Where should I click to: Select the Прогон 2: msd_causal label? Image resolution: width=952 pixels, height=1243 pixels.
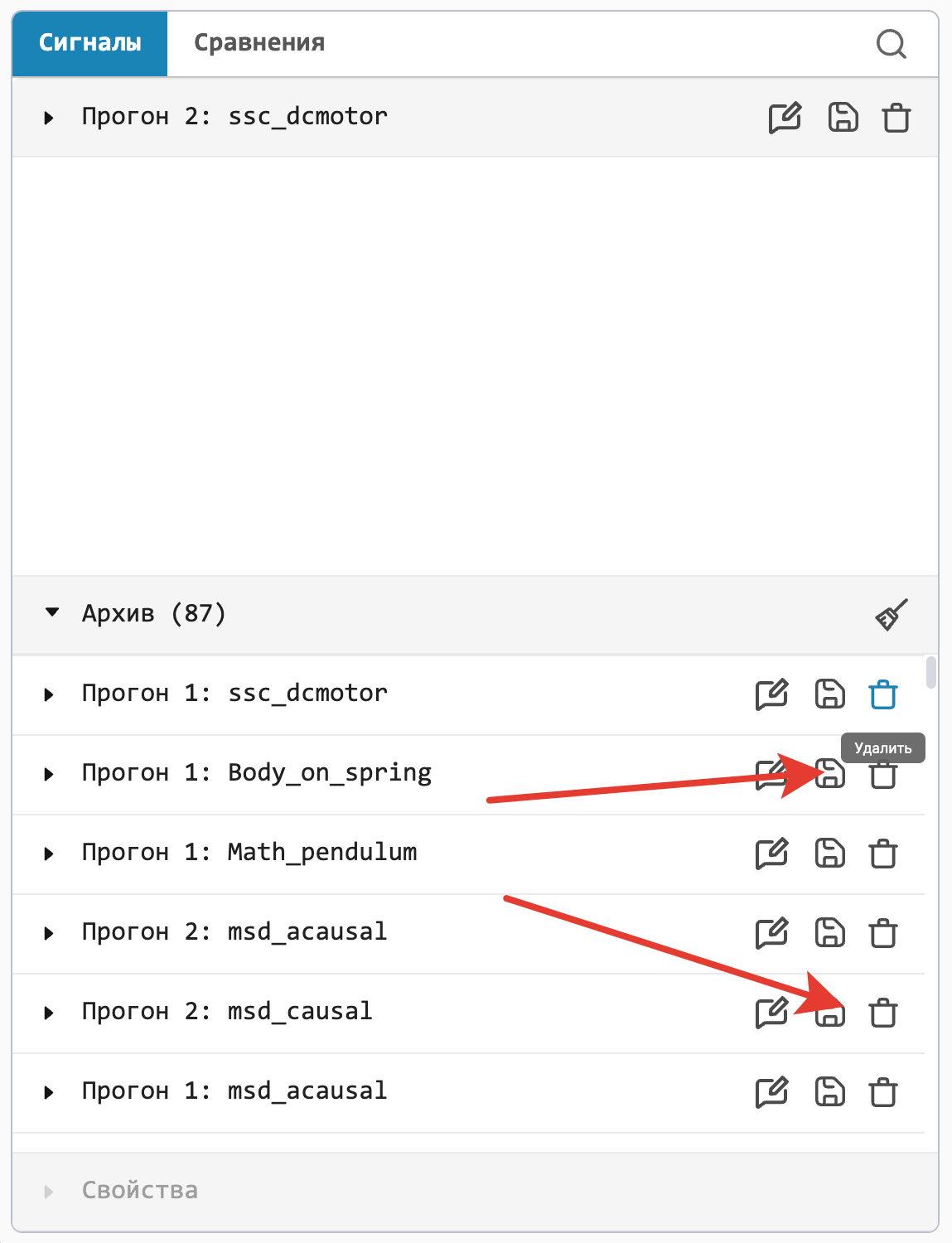(x=227, y=1011)
